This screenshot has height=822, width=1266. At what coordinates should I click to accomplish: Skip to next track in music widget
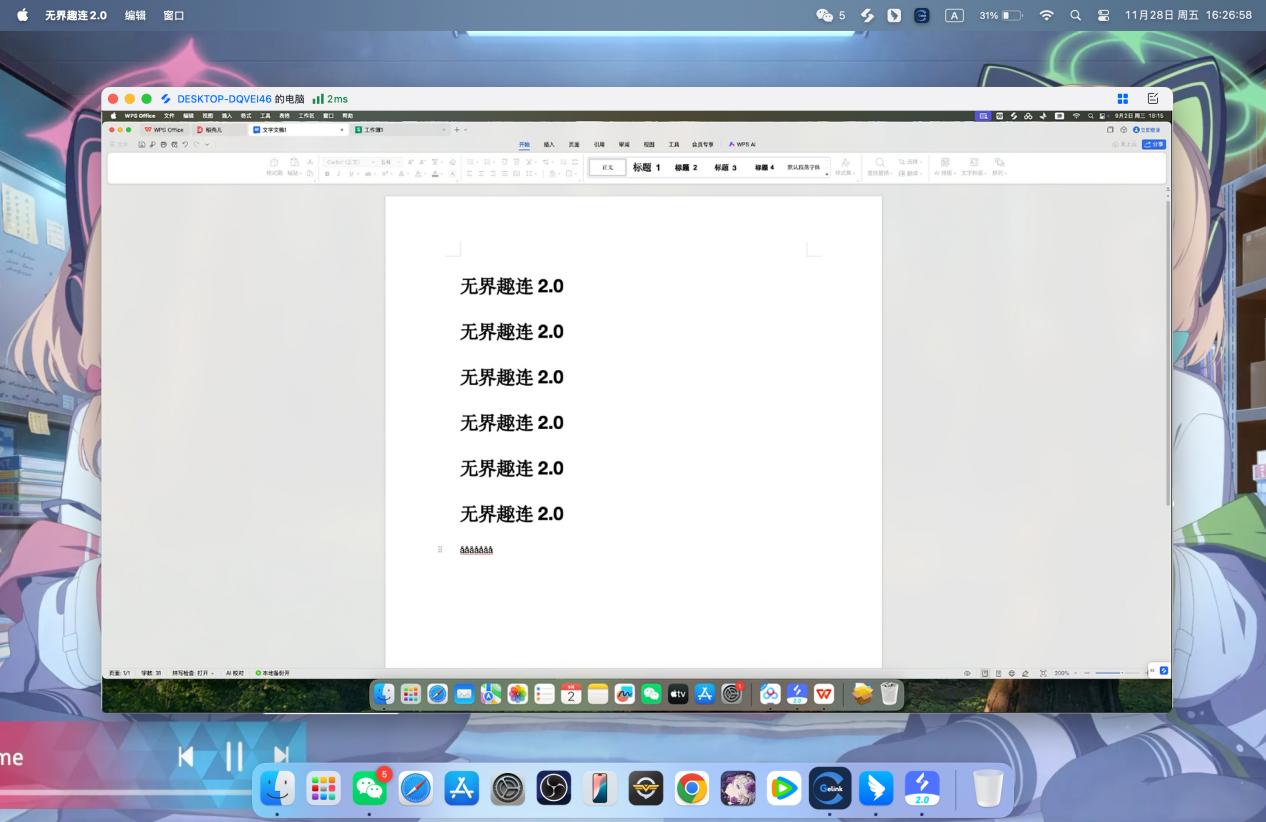tap(281, 756)
